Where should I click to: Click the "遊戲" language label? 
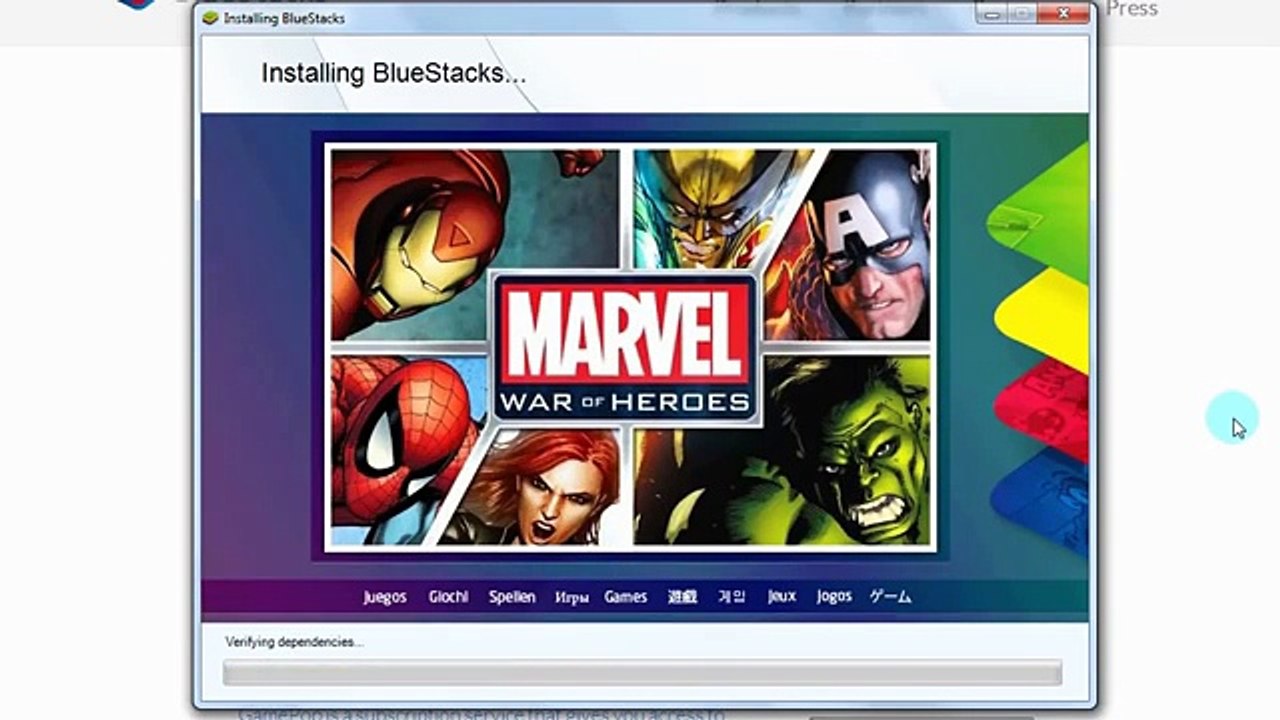click(682, 597)
